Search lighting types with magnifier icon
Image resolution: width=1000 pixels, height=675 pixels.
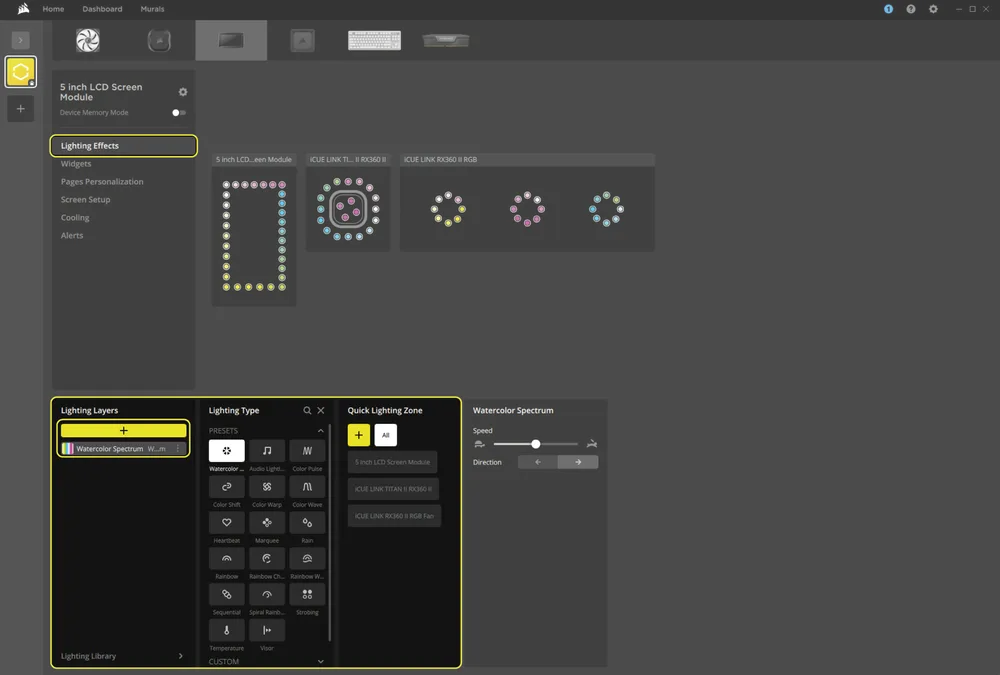tap(307, 410)
